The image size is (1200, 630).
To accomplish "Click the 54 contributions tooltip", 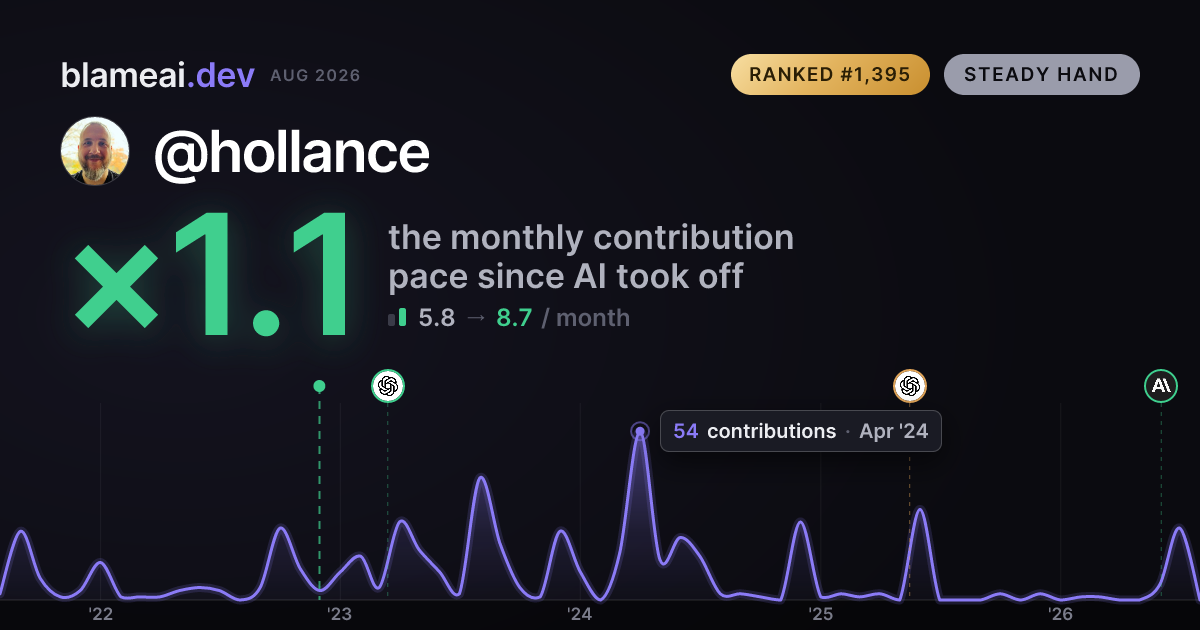I will tap(800, 431).
